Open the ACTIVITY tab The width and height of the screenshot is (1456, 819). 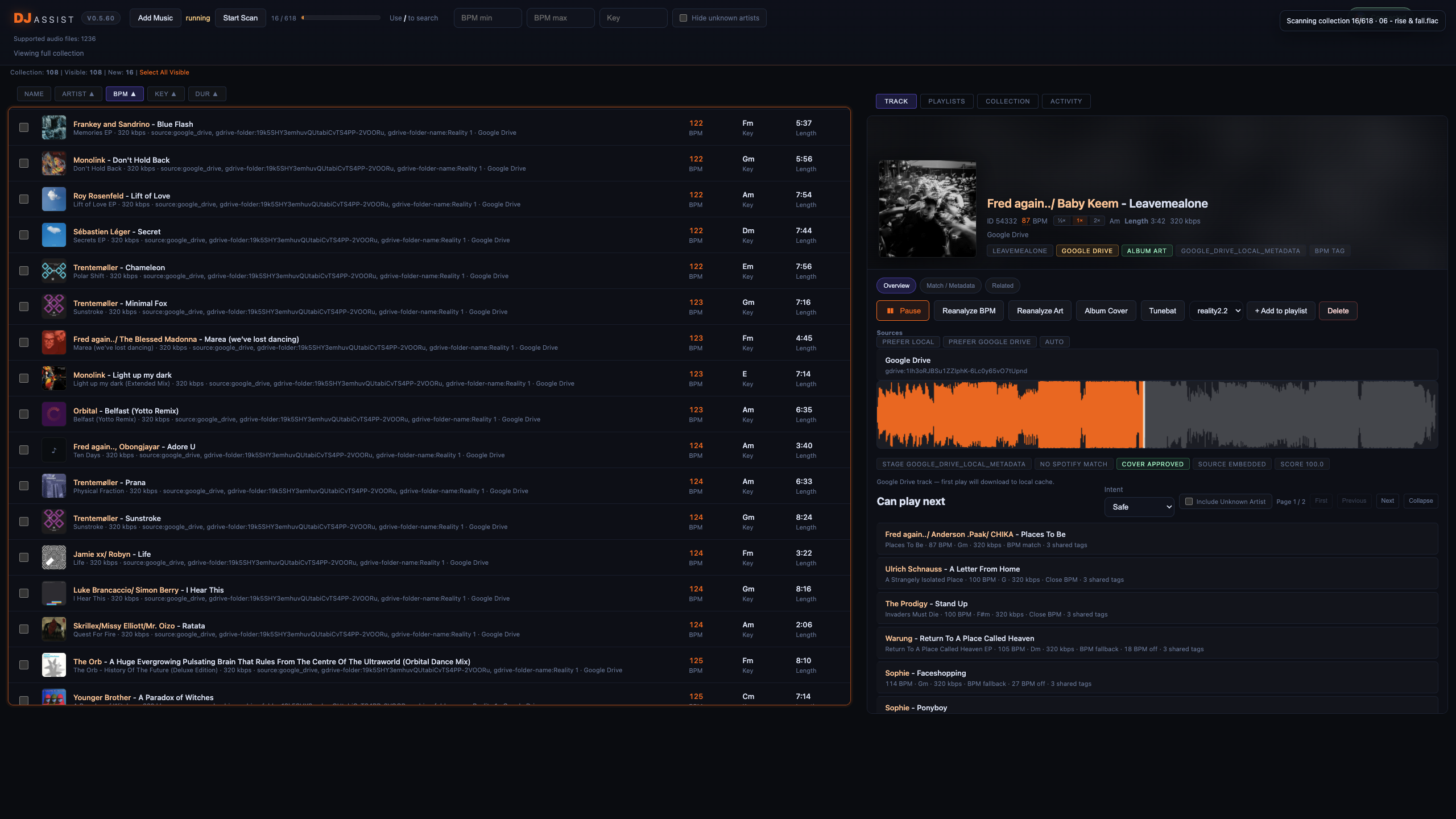[1066, 101]
